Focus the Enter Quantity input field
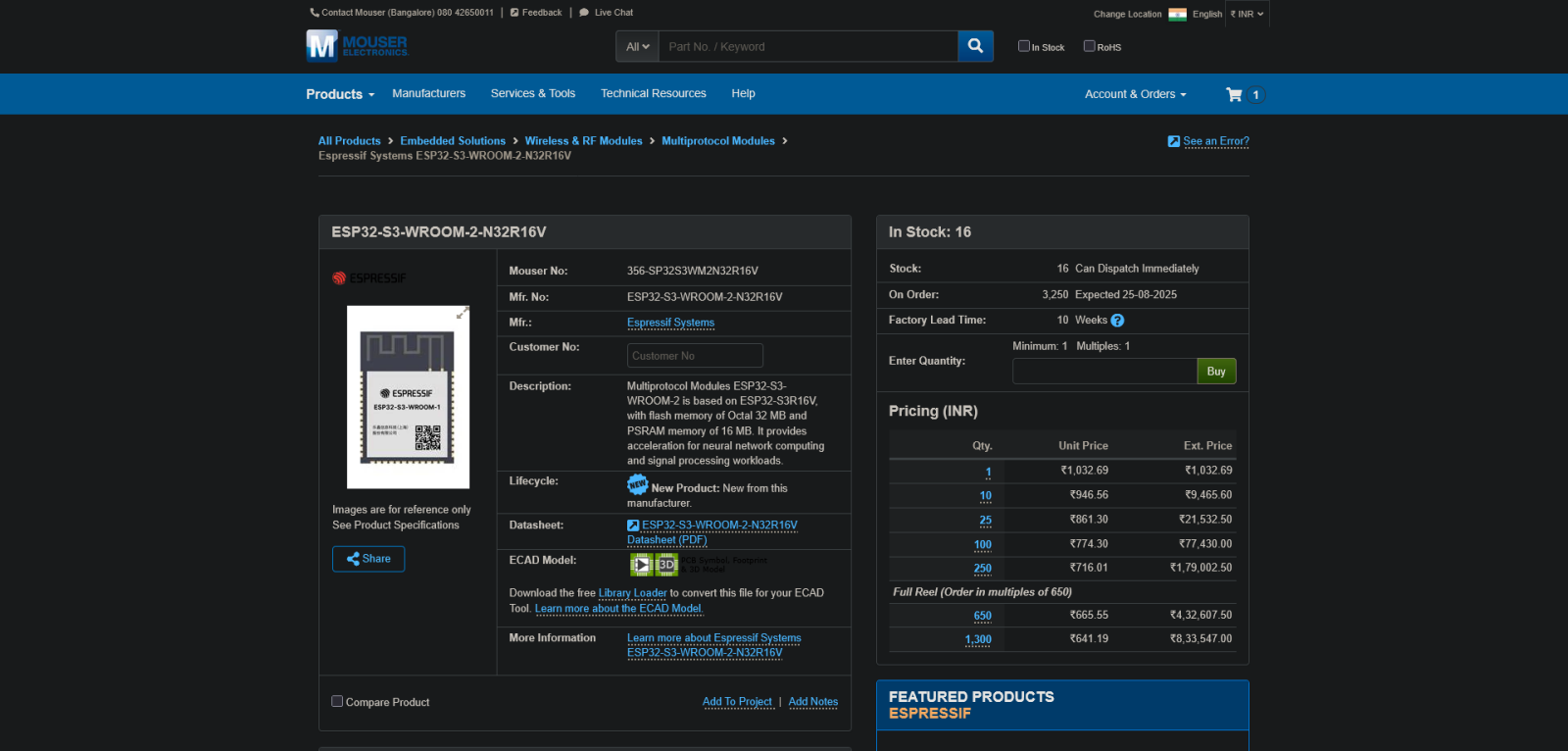The width and height of the screenshot is (1568, 751). (1104, 372)
